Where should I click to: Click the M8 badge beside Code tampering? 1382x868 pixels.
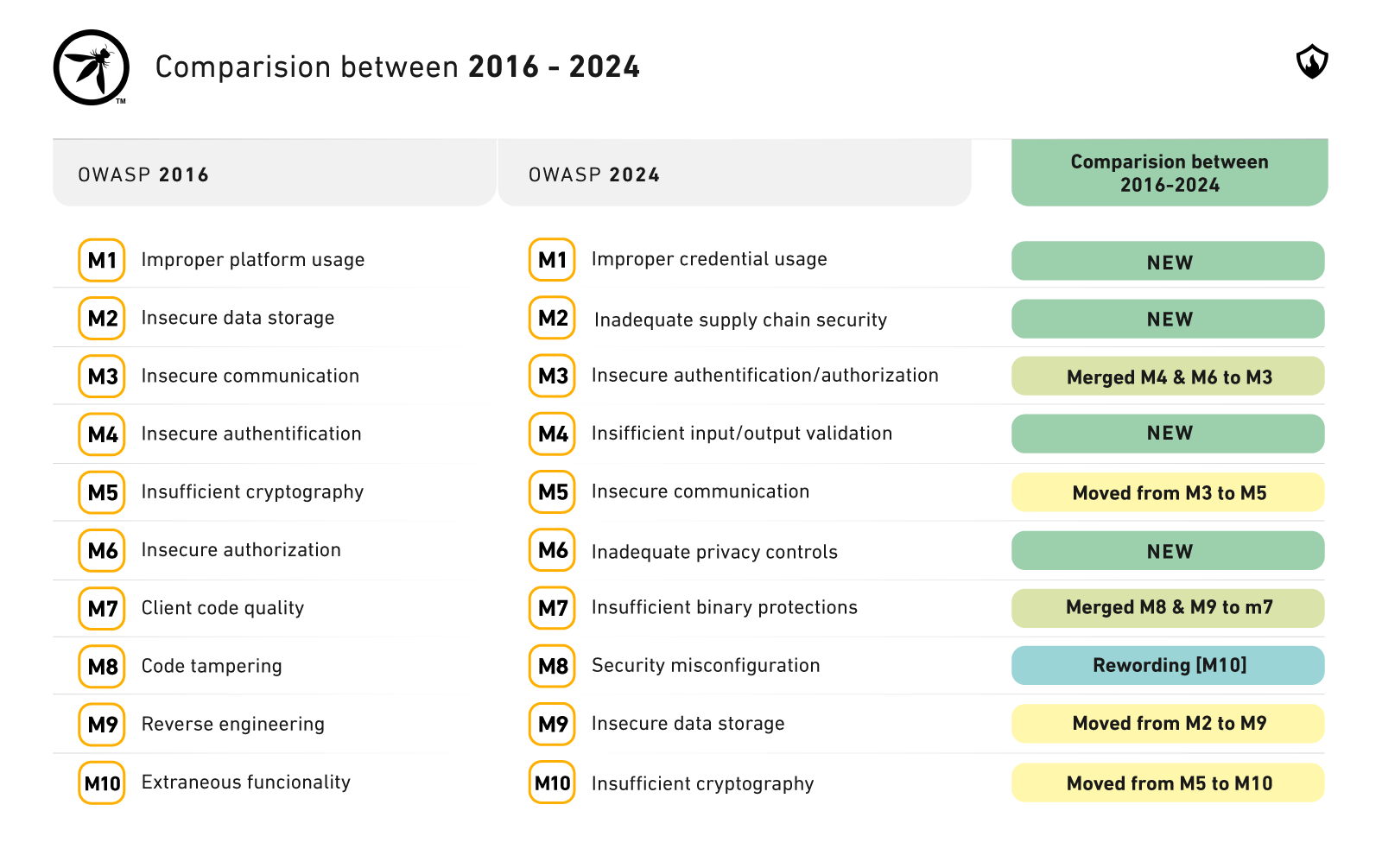(102, 666)
